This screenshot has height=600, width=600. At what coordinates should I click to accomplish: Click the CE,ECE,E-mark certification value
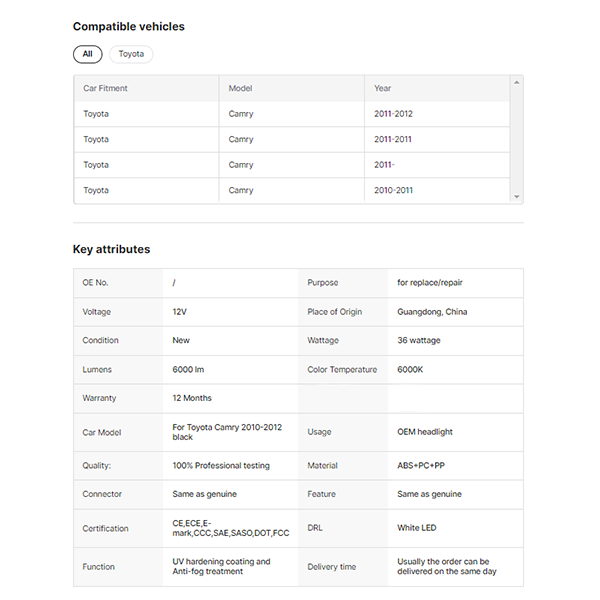pos(230,528)
